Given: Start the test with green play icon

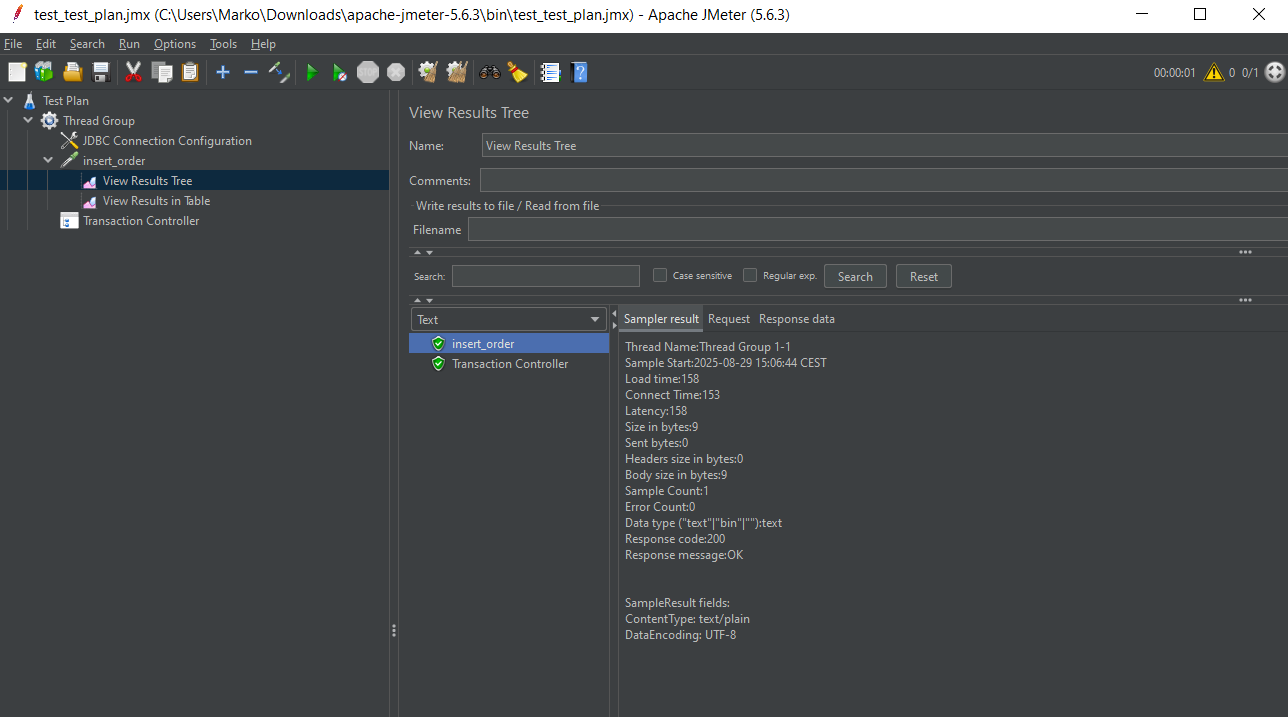Looking at the screenshot, I should pos(312,72).
